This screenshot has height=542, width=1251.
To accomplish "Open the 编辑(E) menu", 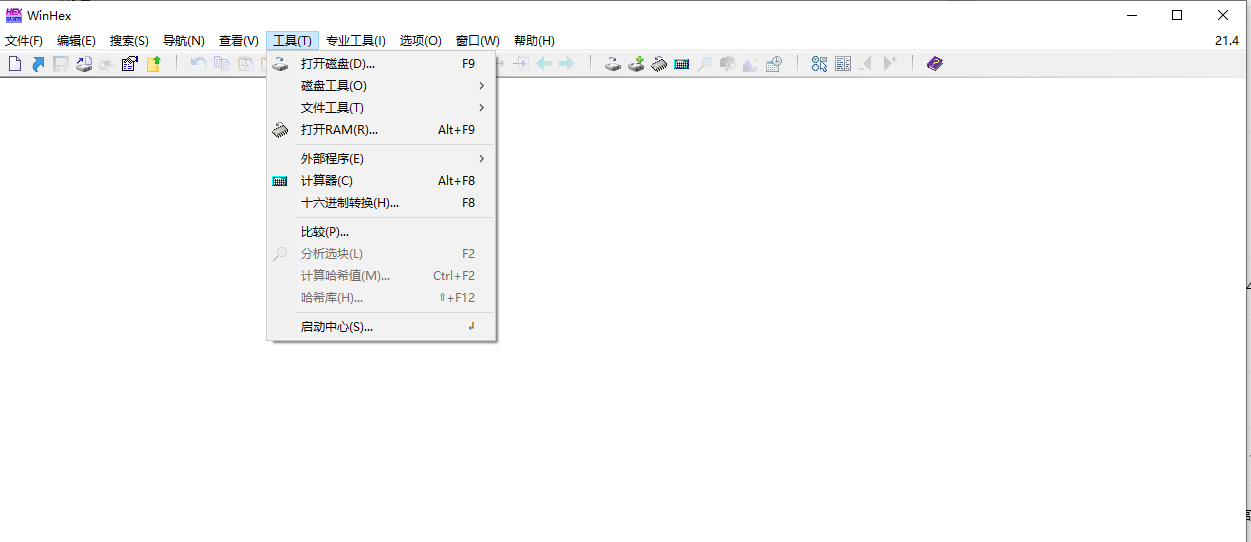I will pos(76,41).
